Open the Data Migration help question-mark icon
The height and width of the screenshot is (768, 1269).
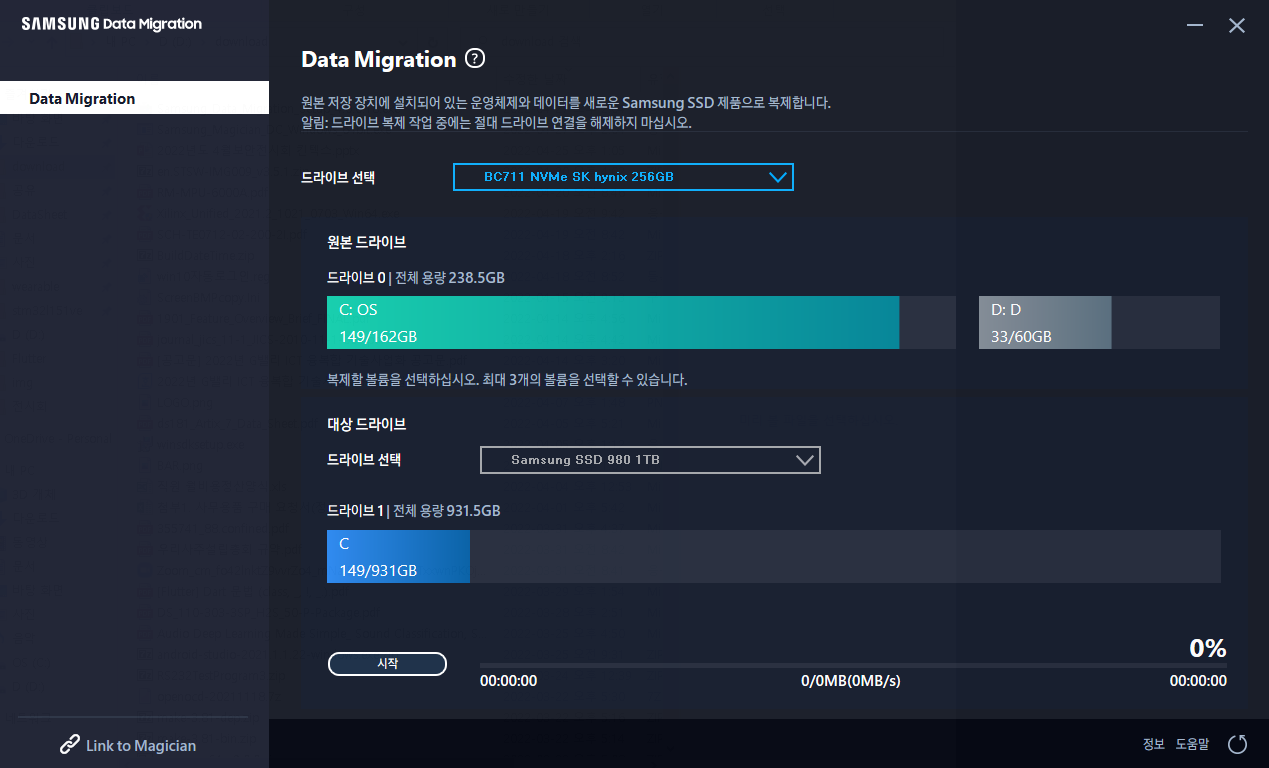pyautogui.click(x=475, y=59)
